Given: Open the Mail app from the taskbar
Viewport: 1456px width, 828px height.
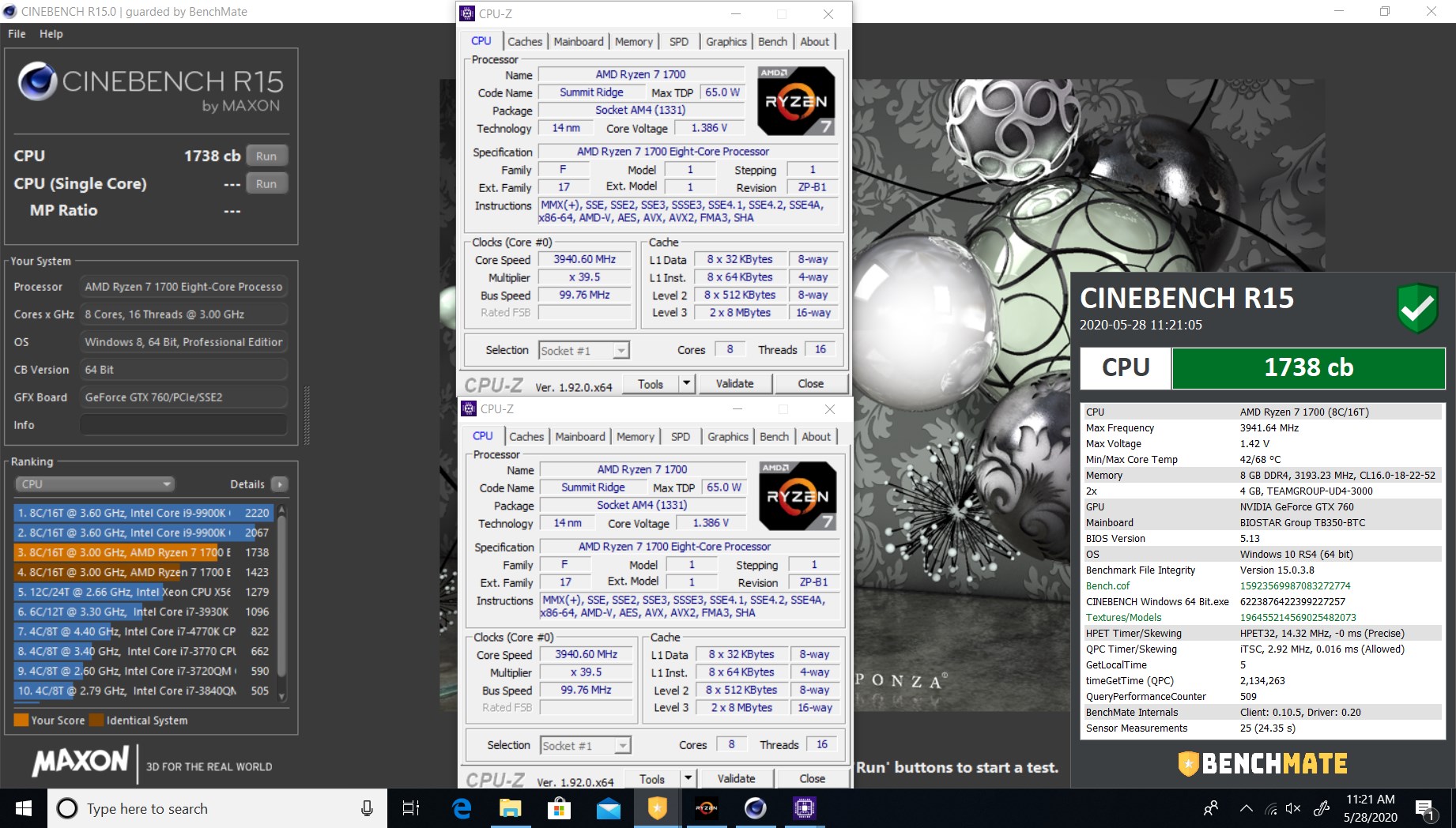Looking at the screenshot, I should click(x=608, y=808).
